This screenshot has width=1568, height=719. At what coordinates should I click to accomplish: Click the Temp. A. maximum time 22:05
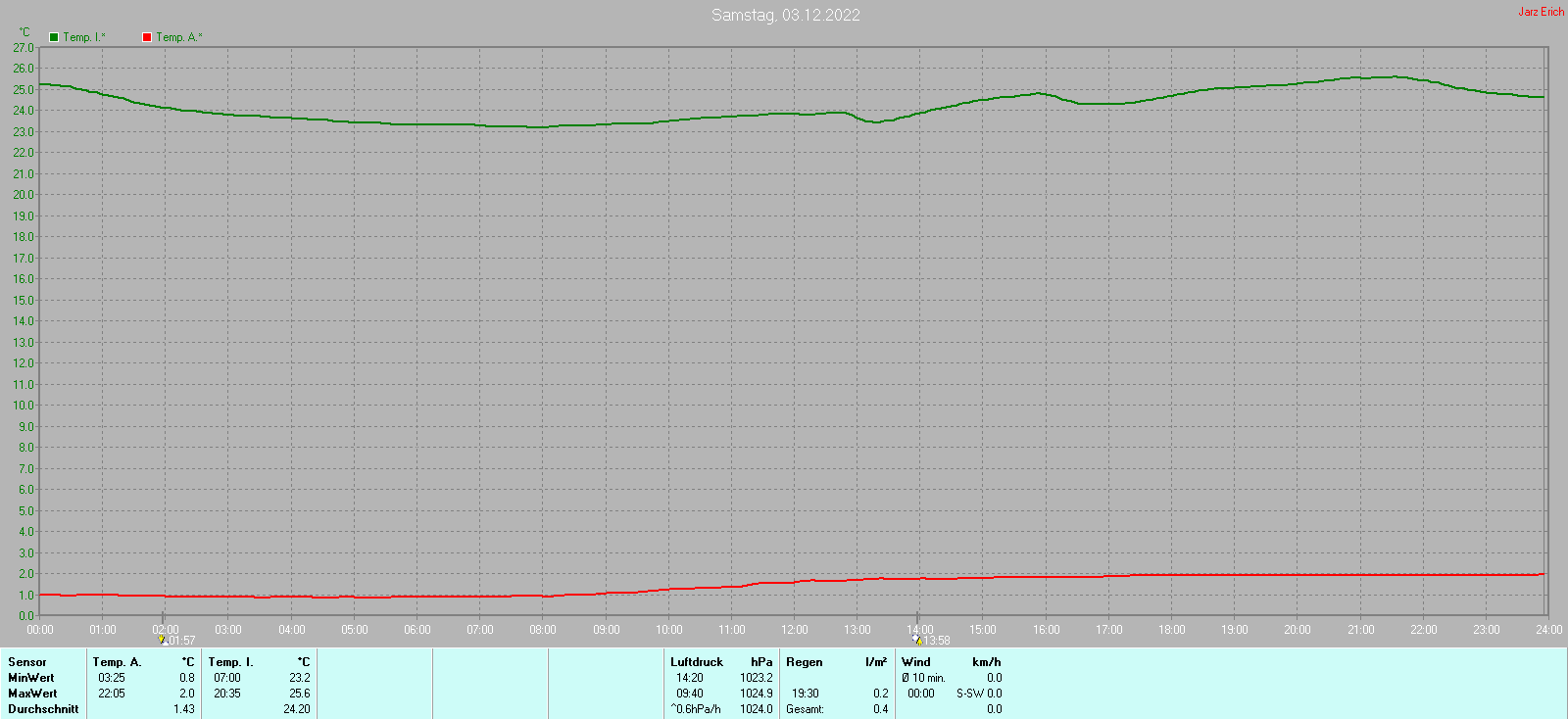(112, 694)
